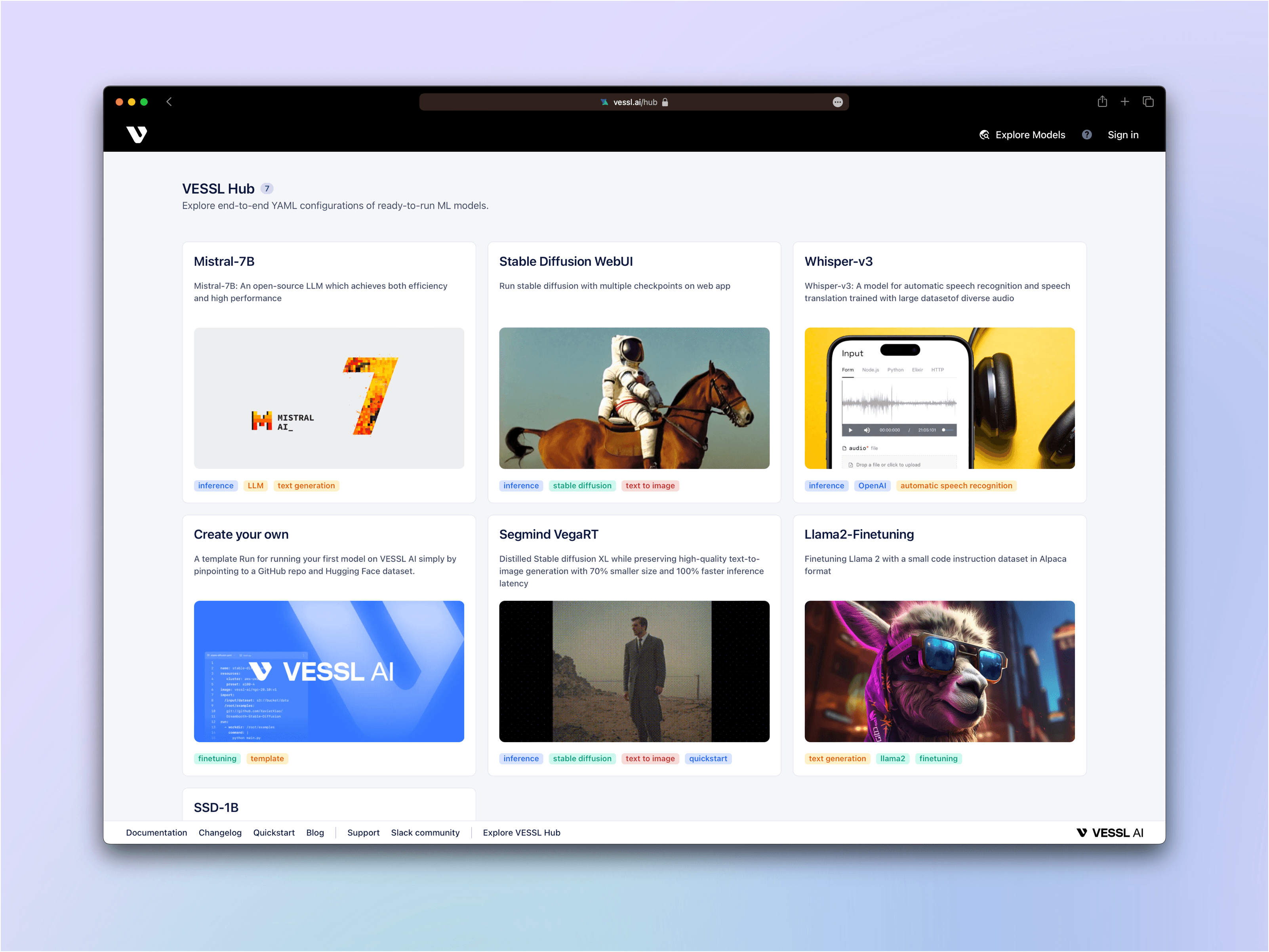The image size is (1269, 952).
Task: Toggle the stable diffusion tag filter
Action: point(582,486)
